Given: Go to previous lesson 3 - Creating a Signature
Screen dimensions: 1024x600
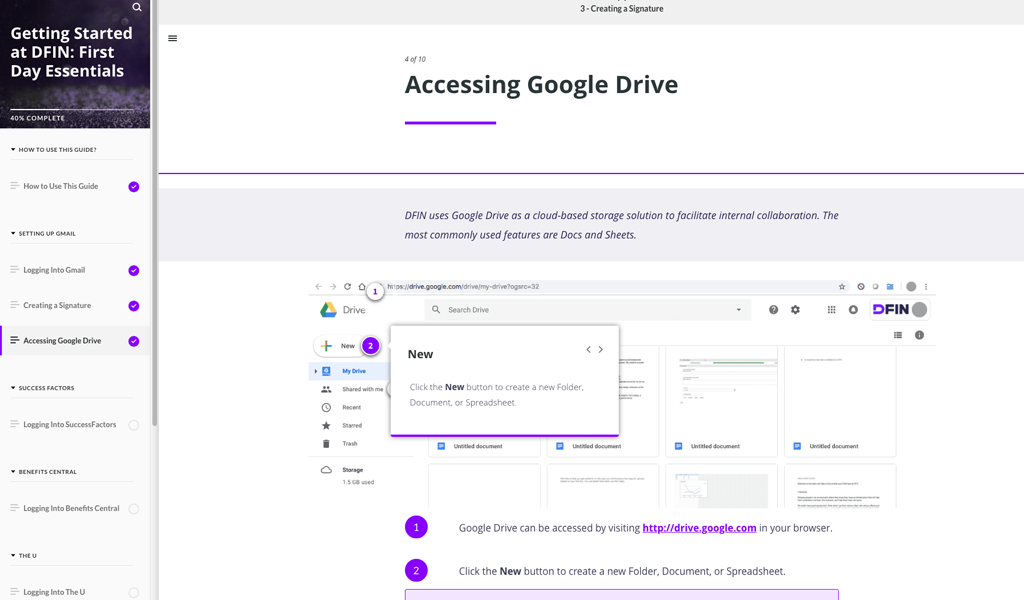Looking at the screenshot, I should pyautogui.click(x=621, y=9).
